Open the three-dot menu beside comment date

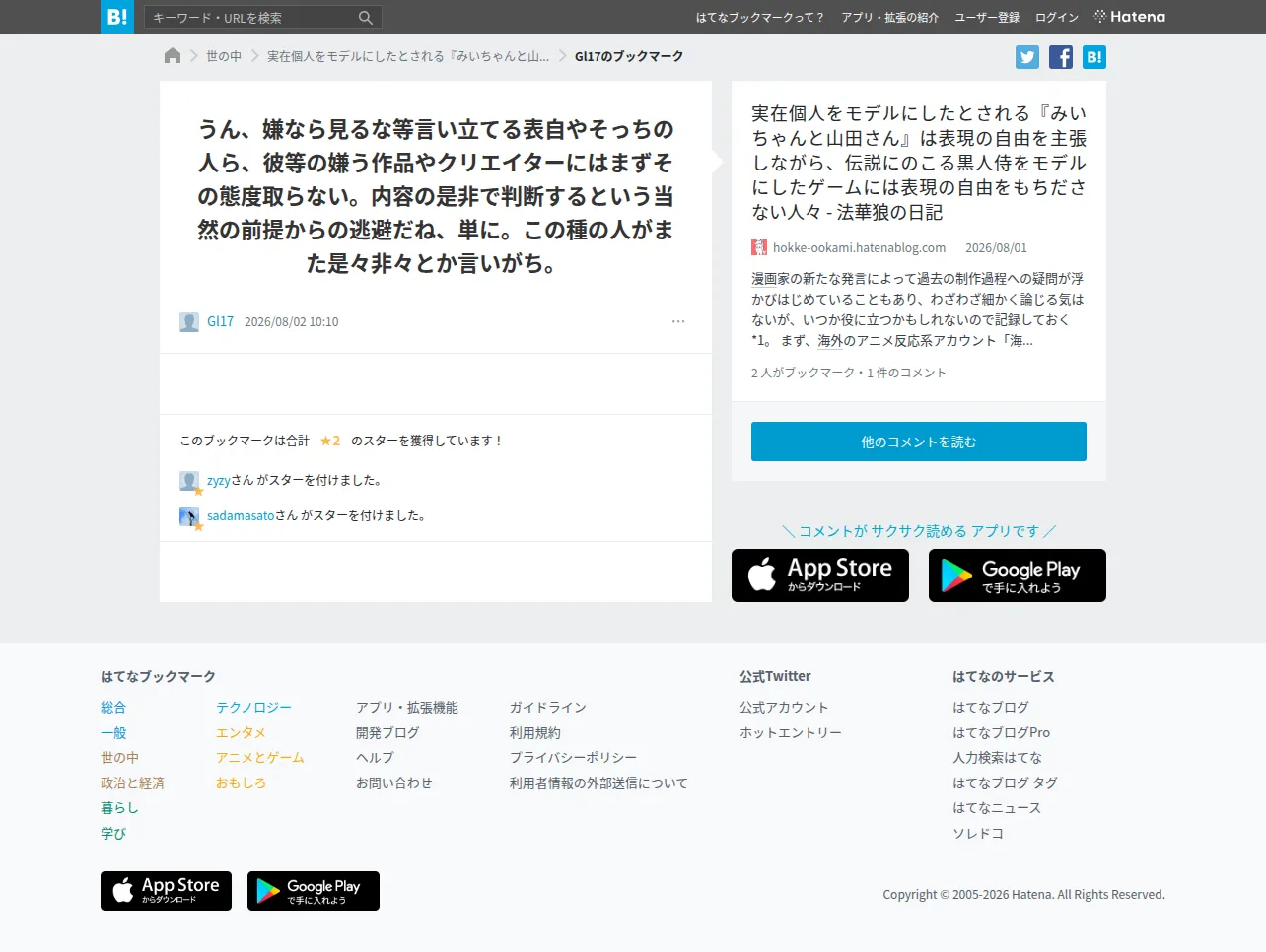[x=678, y=321]
